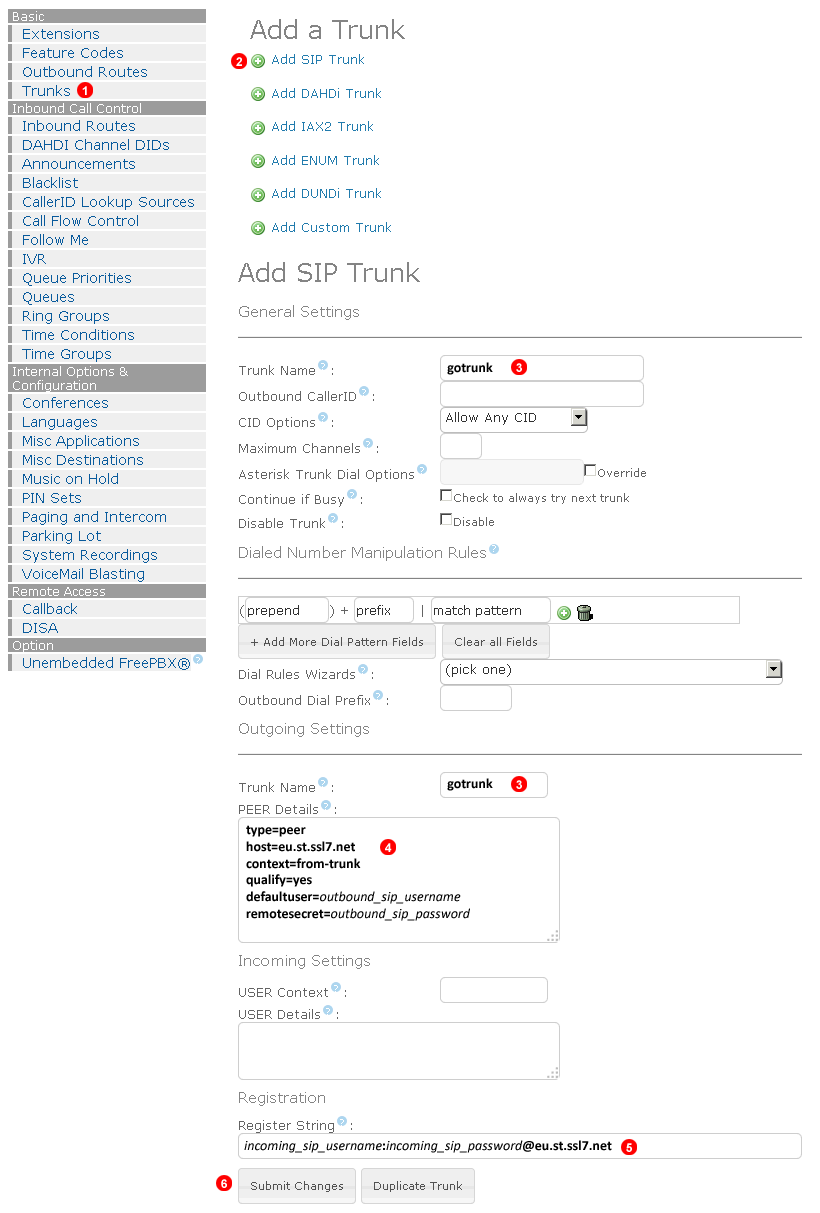
Task: Click help icon next to Register String
Action: [x=342, y=1122]
